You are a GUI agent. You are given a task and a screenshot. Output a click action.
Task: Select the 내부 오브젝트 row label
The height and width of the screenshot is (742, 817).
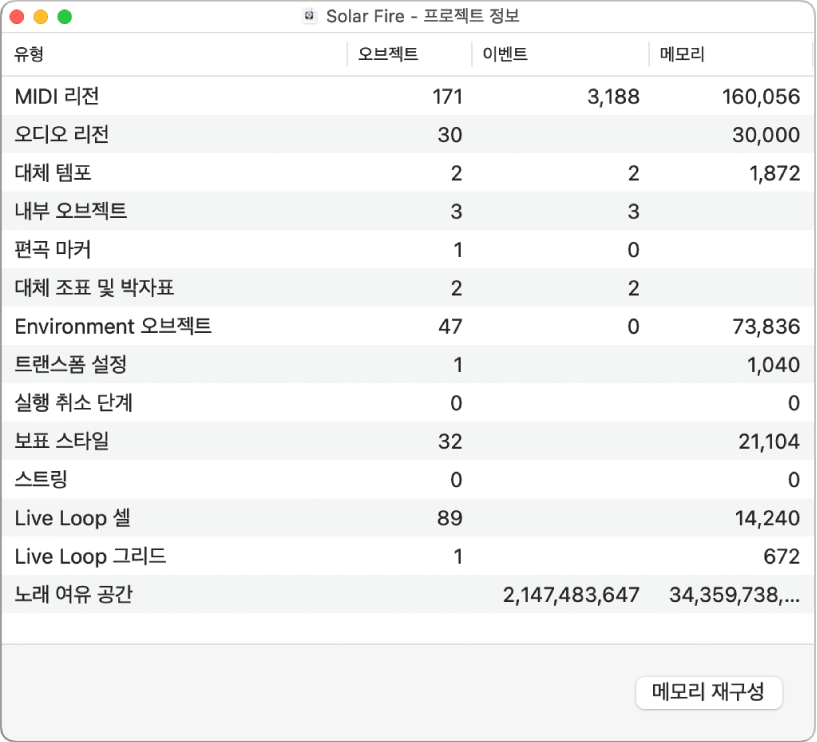71,211
